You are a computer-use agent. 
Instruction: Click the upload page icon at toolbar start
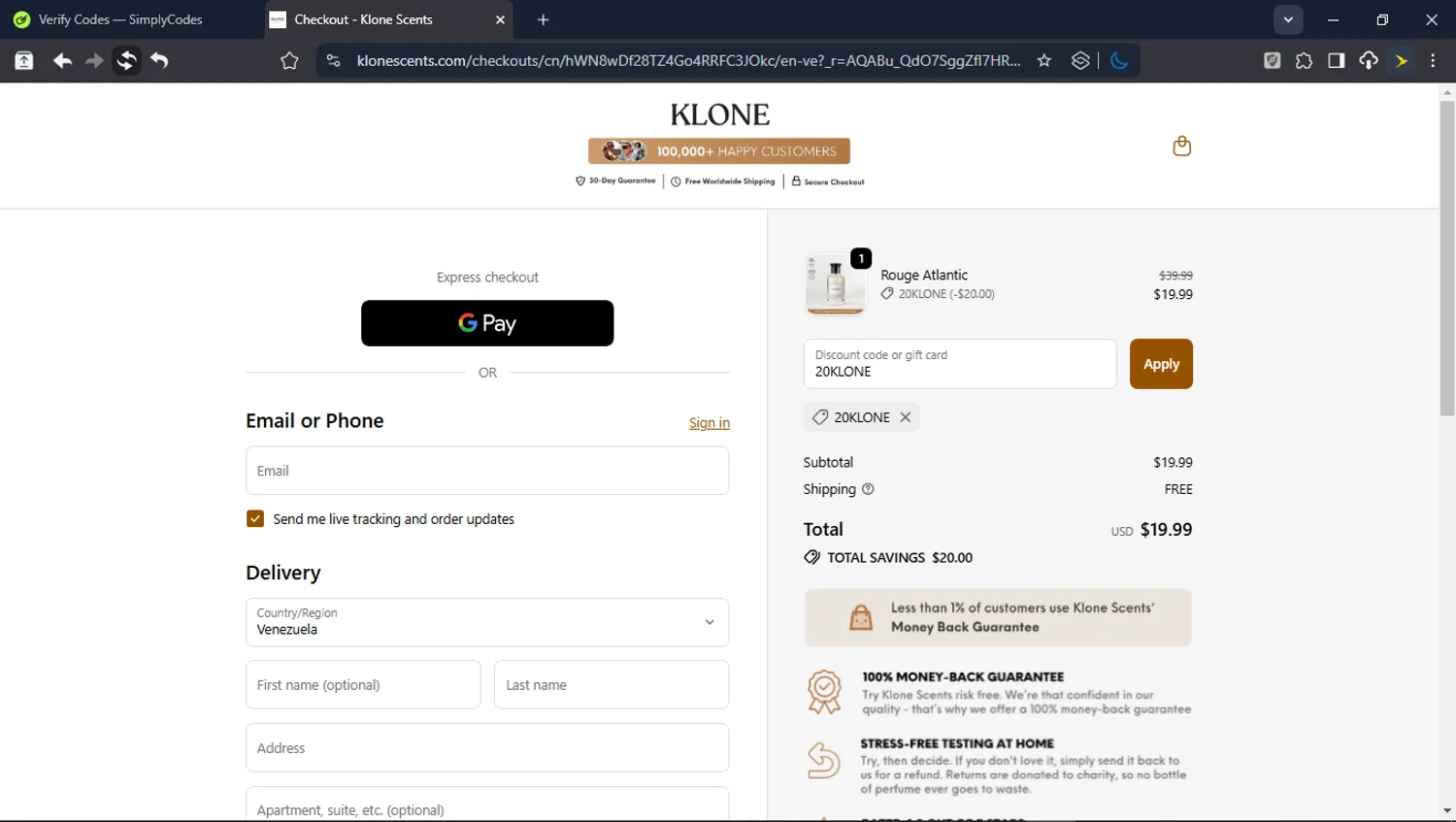click(x=23, y=60)
